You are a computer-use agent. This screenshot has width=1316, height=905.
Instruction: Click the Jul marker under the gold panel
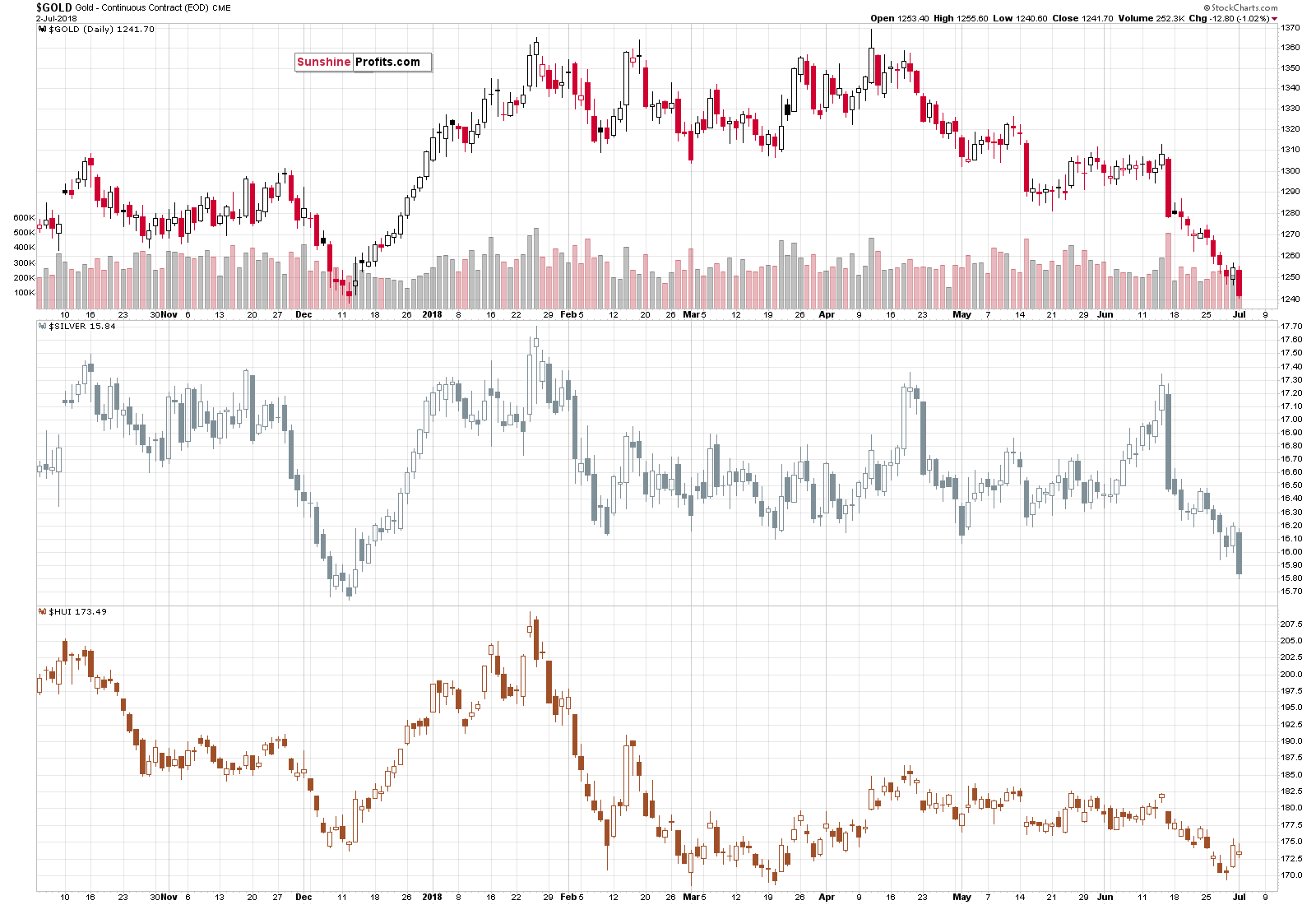point(1240,314)
